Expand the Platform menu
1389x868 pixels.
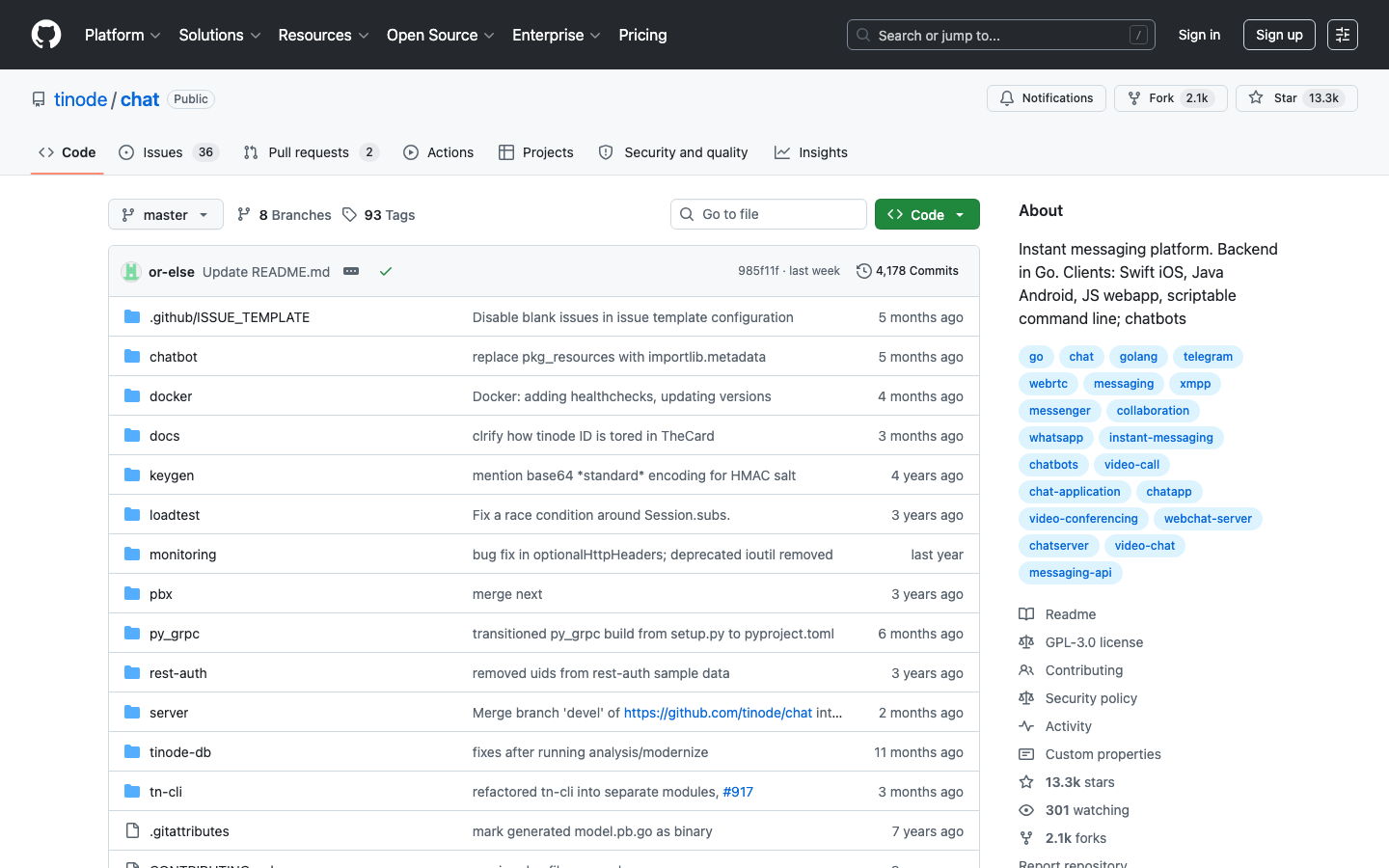click(123, 35)
